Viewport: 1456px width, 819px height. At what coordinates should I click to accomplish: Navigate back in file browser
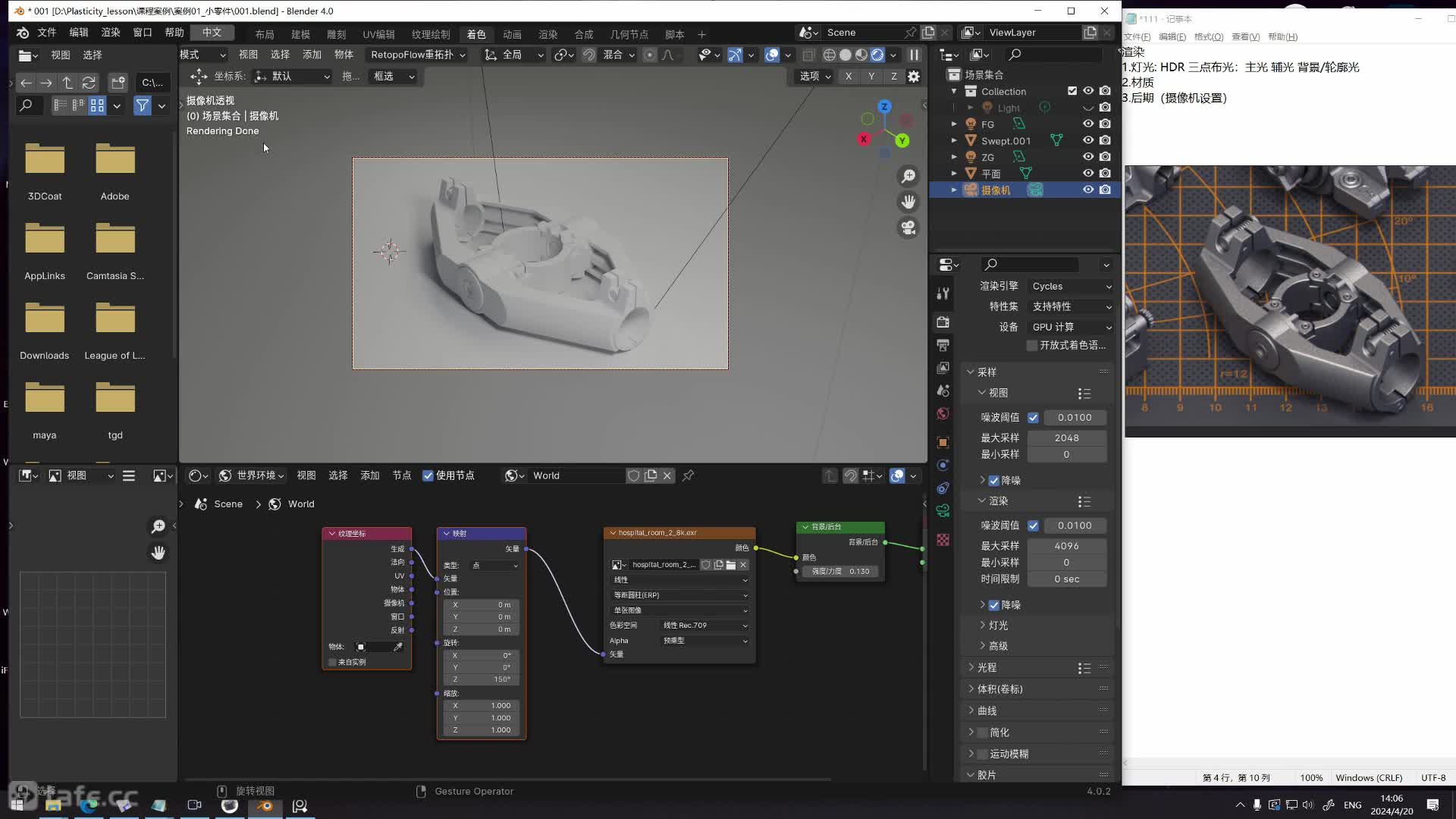pyautogui.click(x=26, y=83)
